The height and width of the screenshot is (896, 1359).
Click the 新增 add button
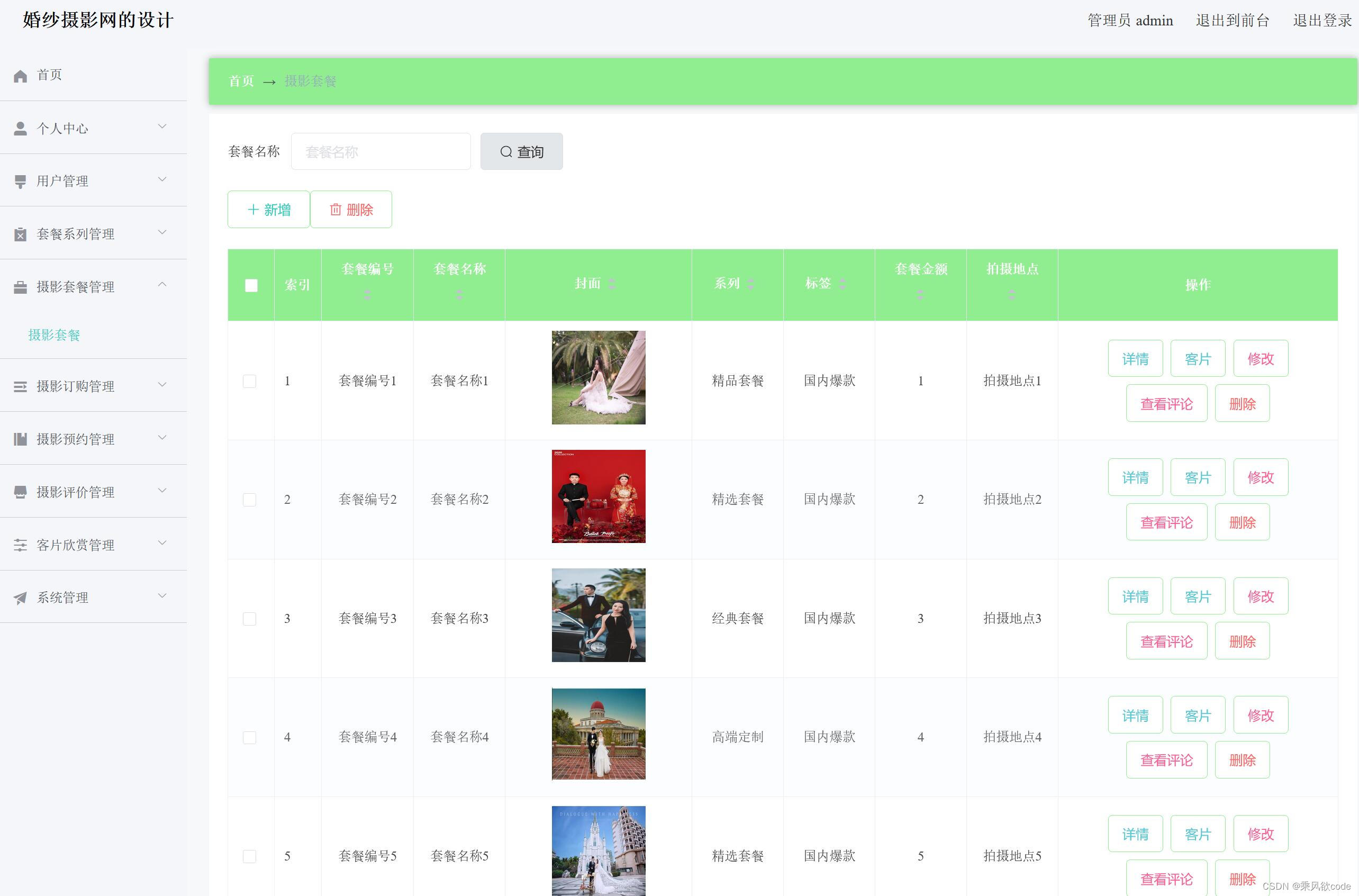click(x=268, y=210)
